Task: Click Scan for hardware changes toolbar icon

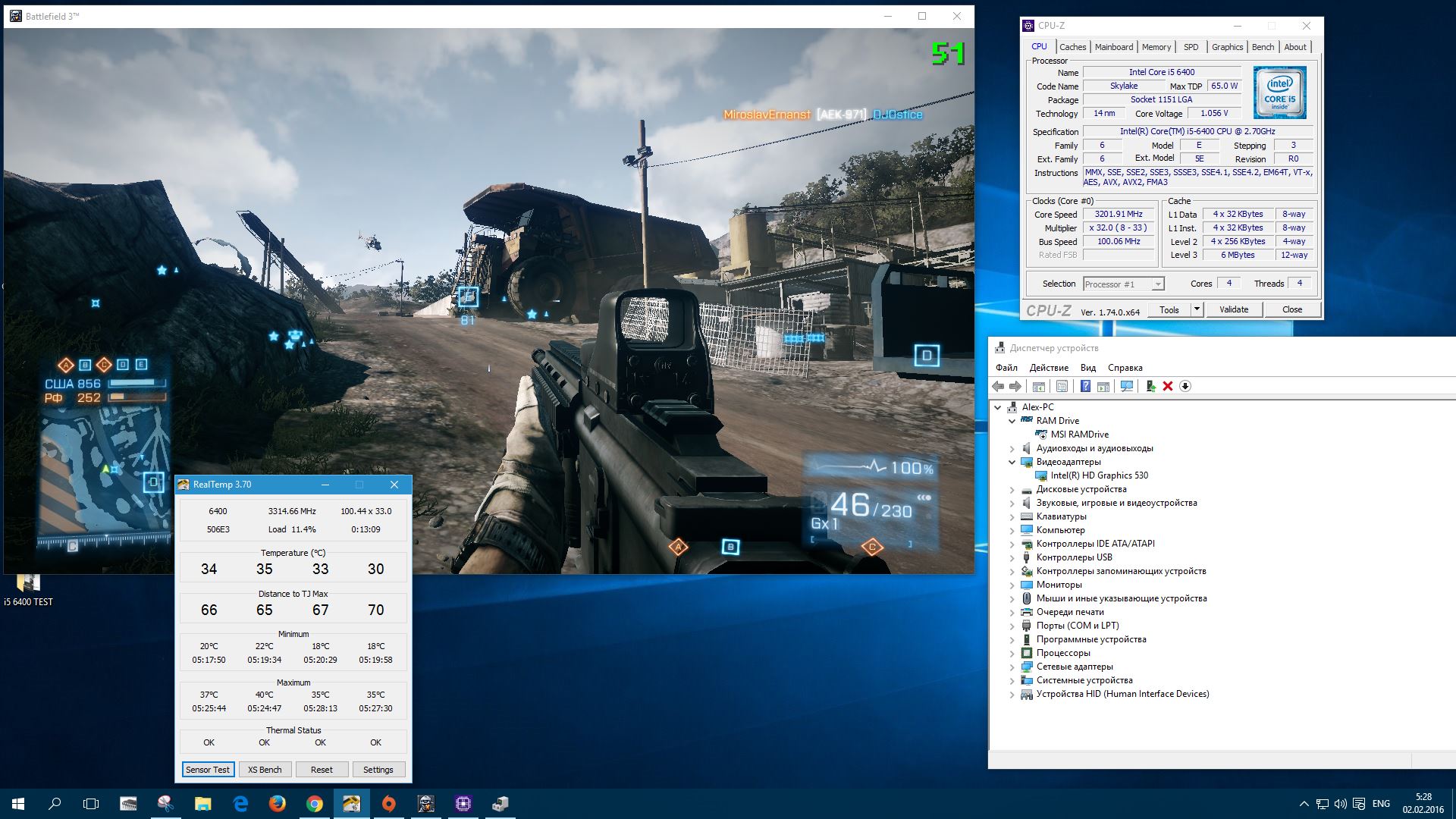Action: tap(1127, 387)
